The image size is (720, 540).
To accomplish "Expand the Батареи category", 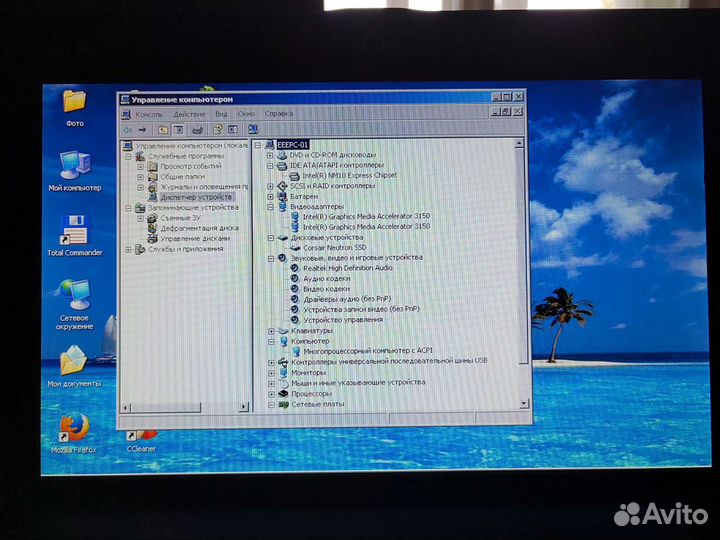I will point(270,197).
